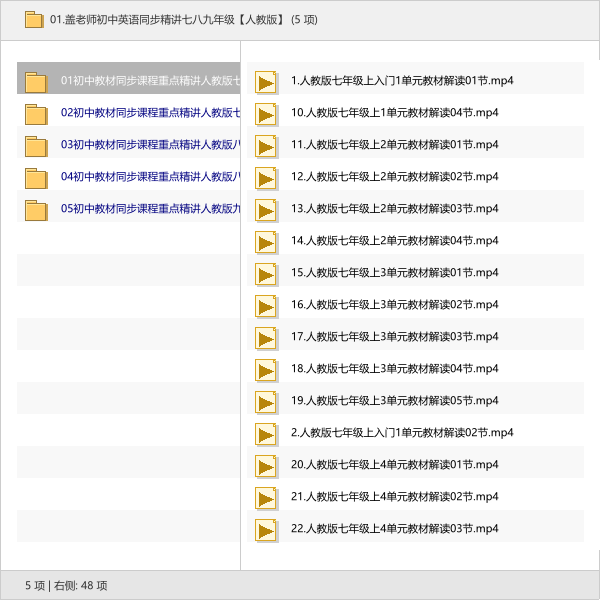Click video icon of 22.人教版七年级上4单元教材解读03节.mp4
Viewport: 600px width, 600px height.
(x=266, y=530)
